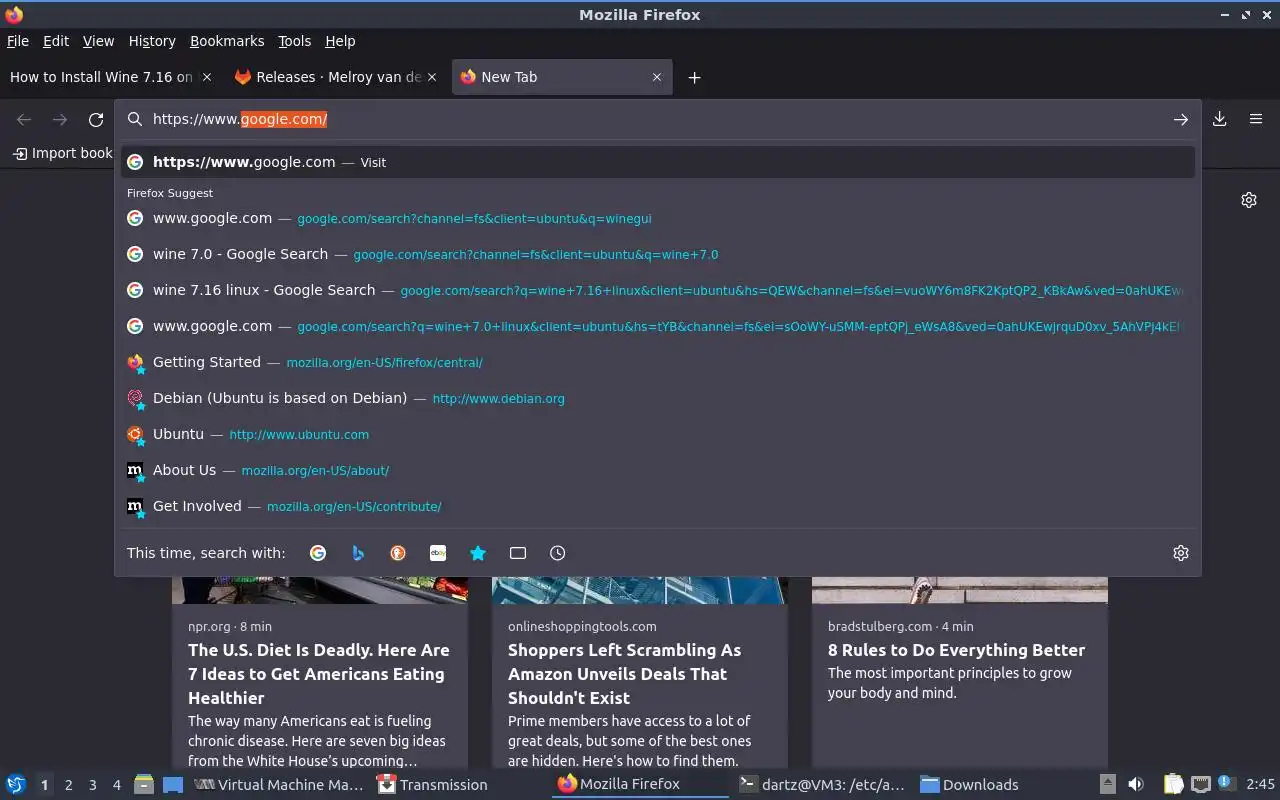1280x800 pixels.
Task: Search bookmarks using the star icon
Action: 478,553
